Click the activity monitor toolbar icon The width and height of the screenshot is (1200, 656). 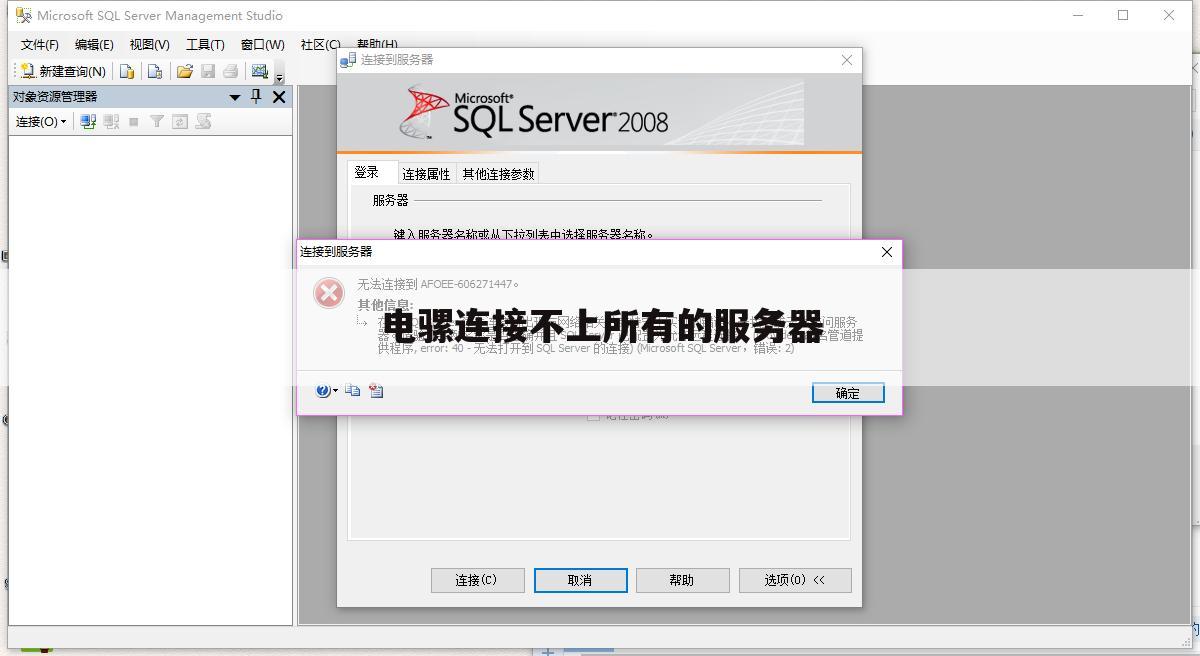[260, 71]
